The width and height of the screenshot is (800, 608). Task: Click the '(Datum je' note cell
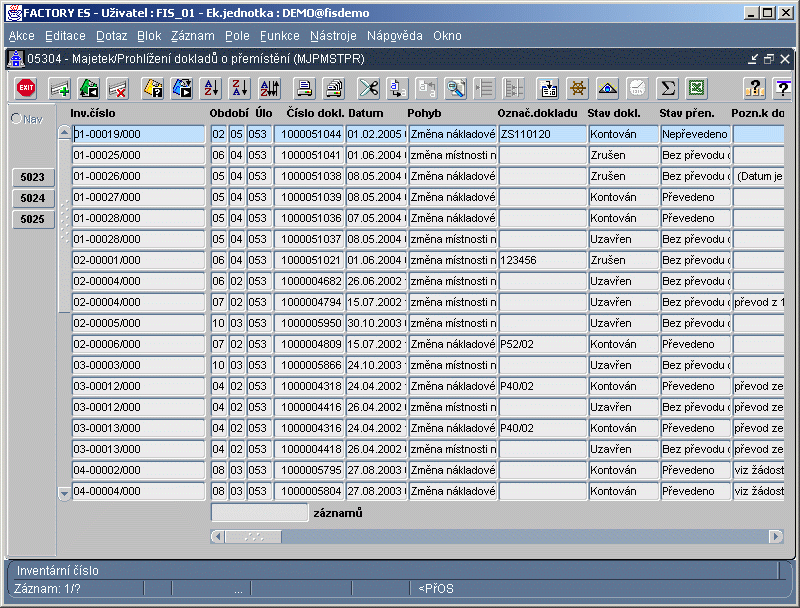click(759, 176)
